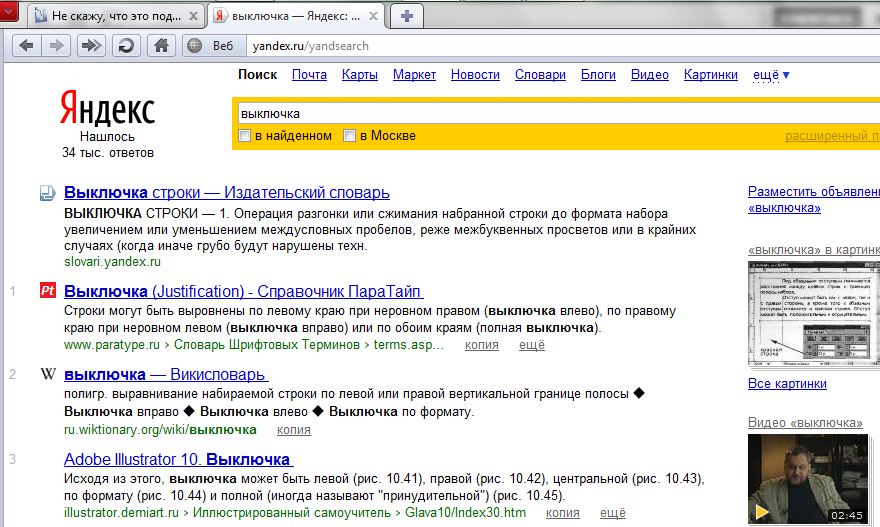Click the browser Back arrow button
The width and height of the screenshot is (880, 527).
pyautogui.click(x=26, y=45)
